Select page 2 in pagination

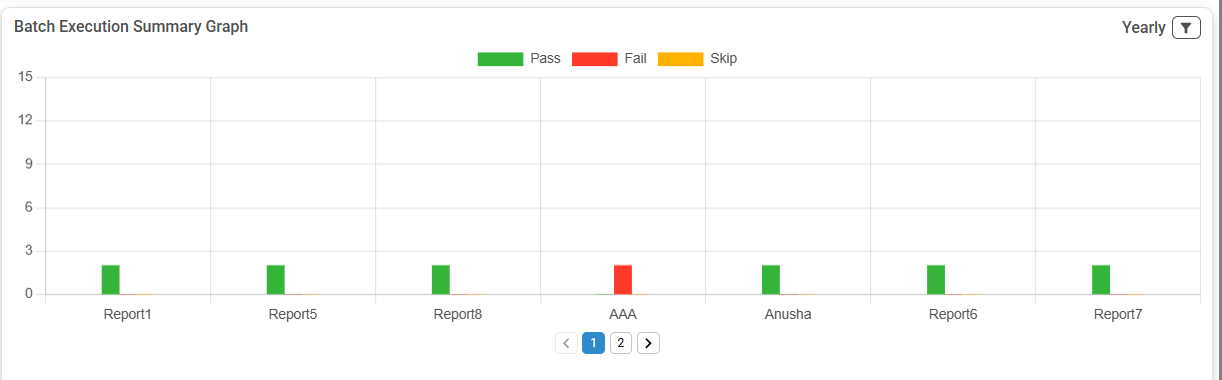click(621, 343)
